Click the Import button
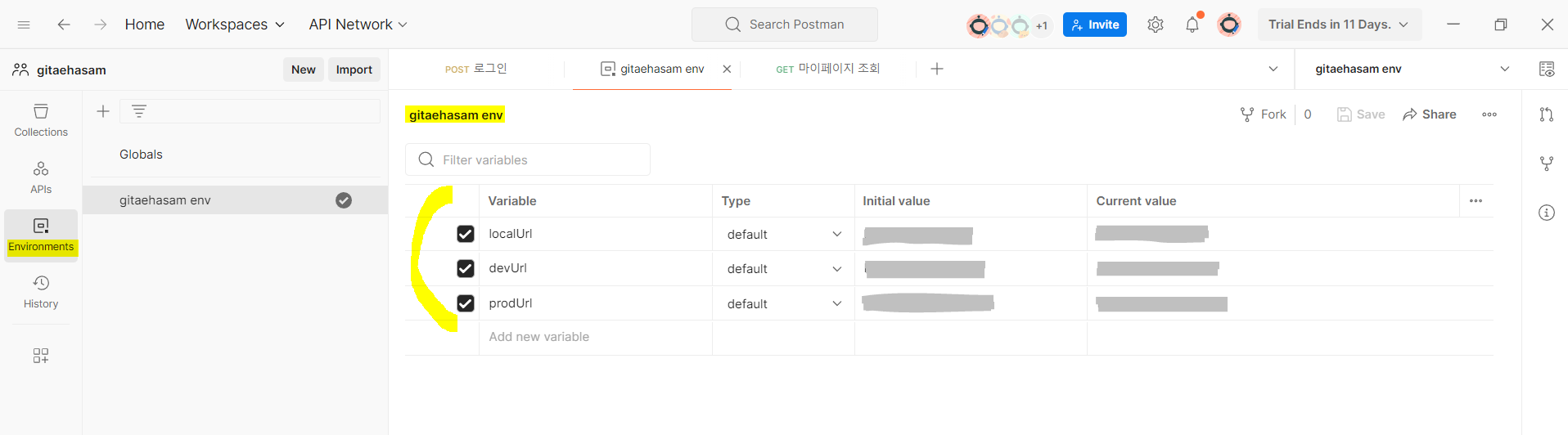Screen dimensions: 1568x435 354,70
